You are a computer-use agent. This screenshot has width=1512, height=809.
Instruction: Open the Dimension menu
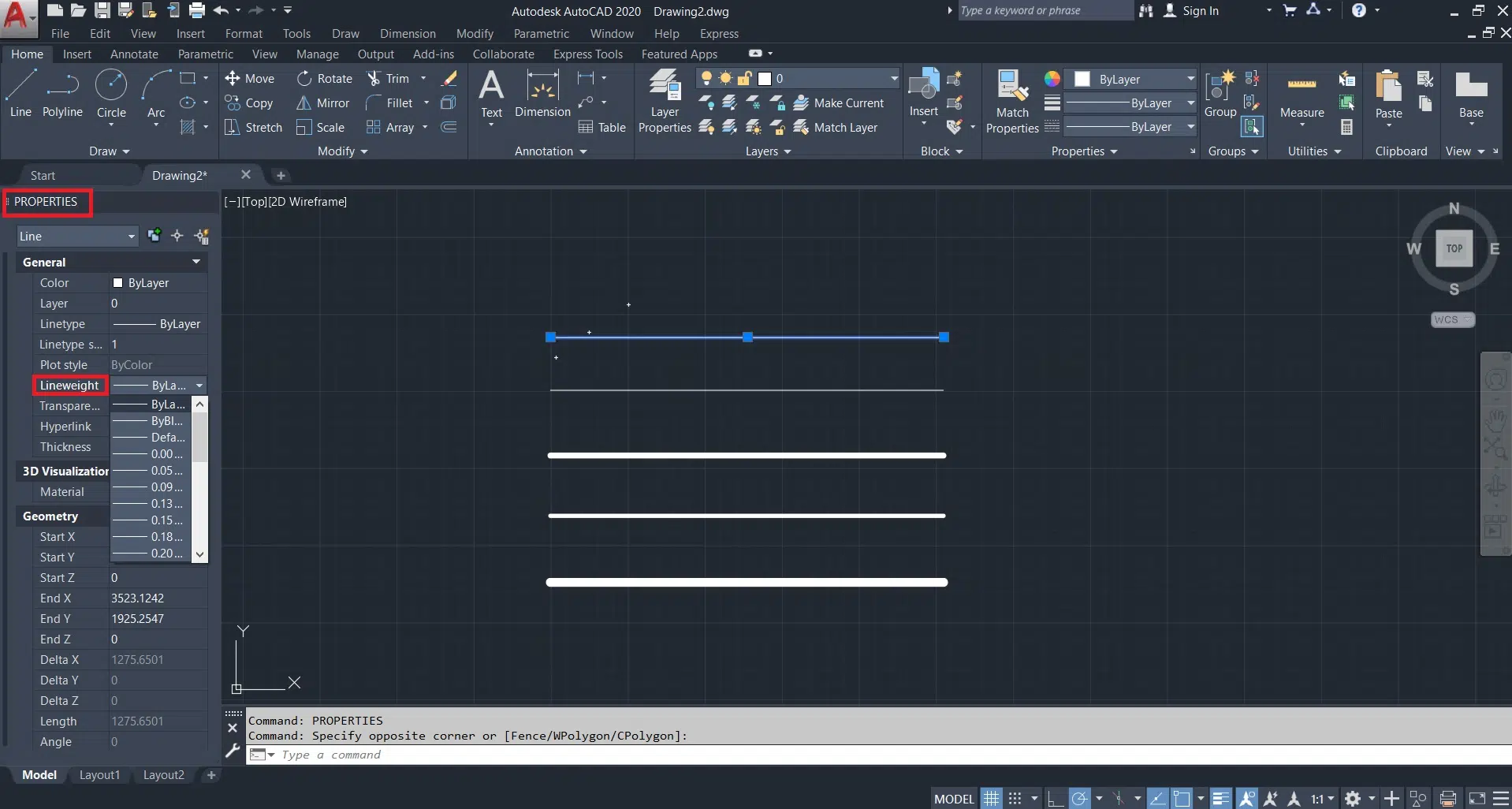click(408, 34)
